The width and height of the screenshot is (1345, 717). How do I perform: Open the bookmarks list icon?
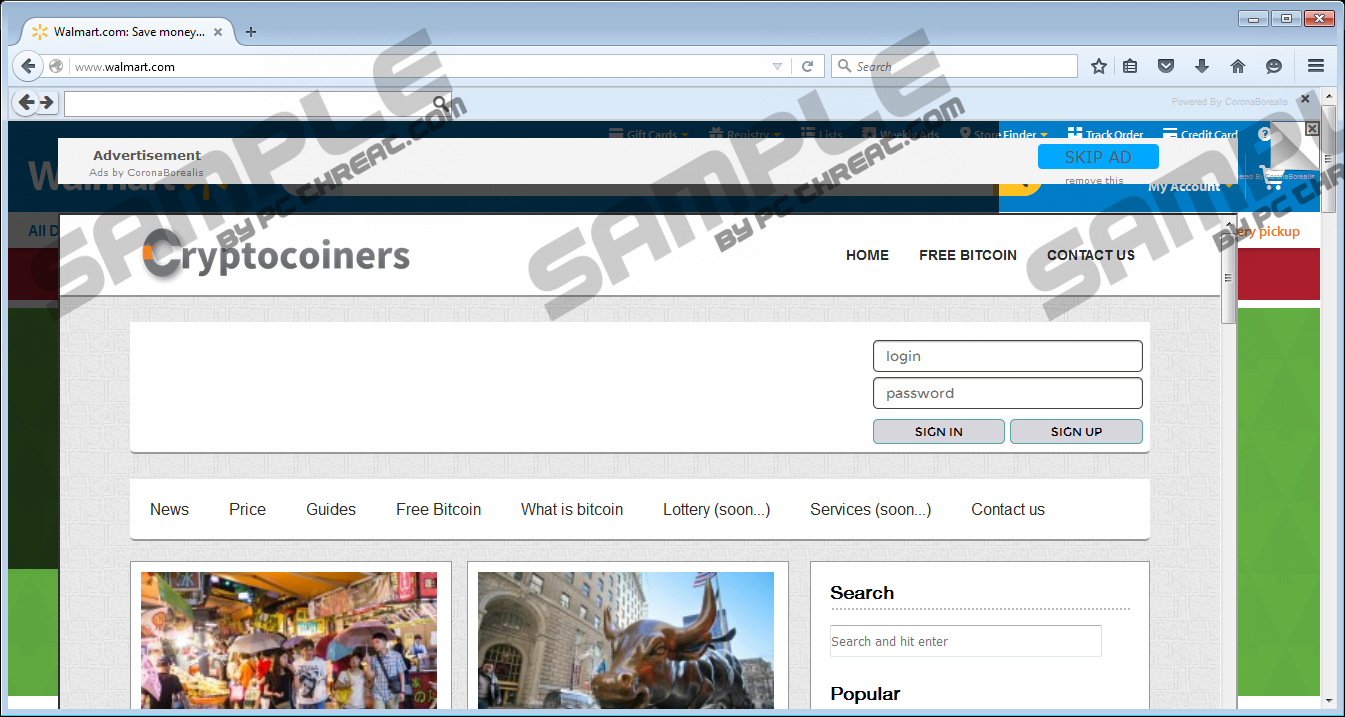pos(1130,66)
